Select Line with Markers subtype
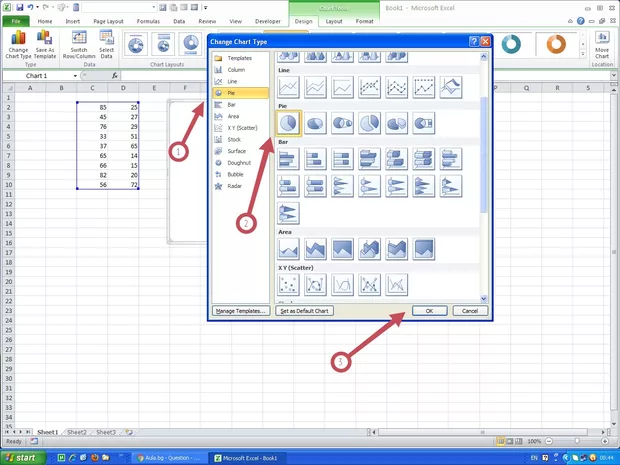 369,87
